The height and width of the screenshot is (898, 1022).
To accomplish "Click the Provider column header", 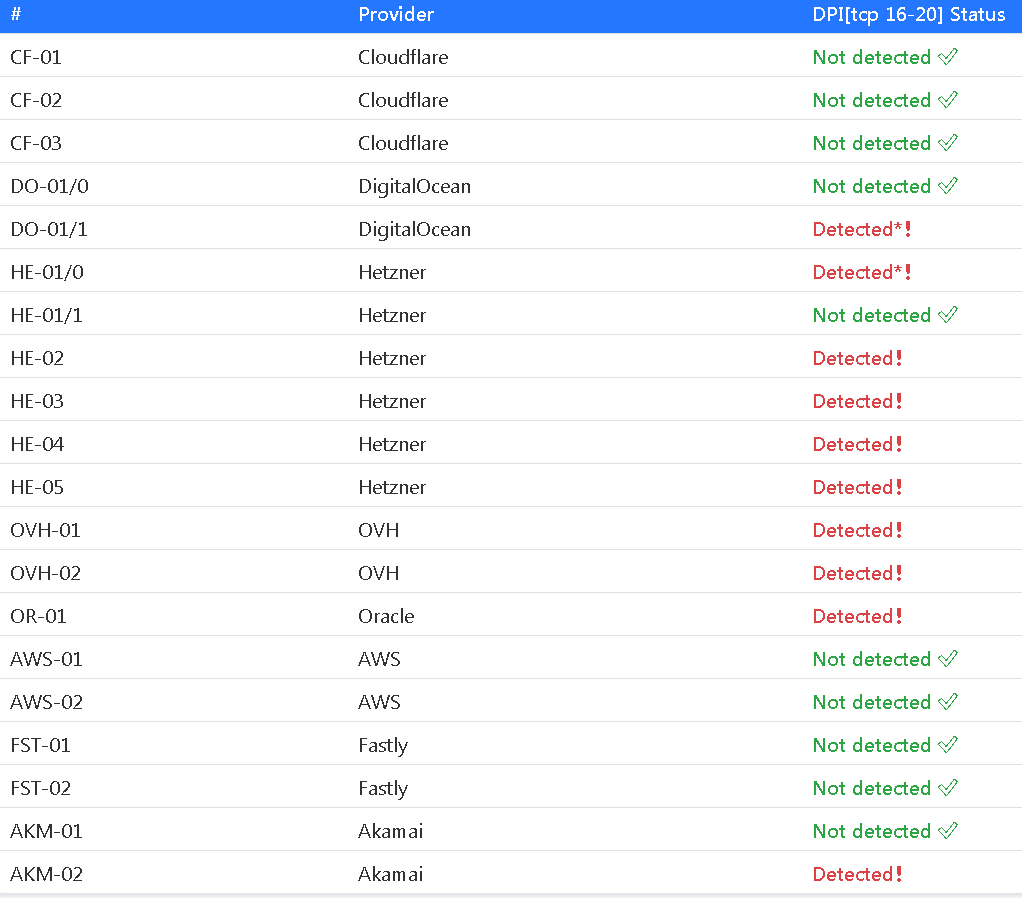I will coord(396,15).
